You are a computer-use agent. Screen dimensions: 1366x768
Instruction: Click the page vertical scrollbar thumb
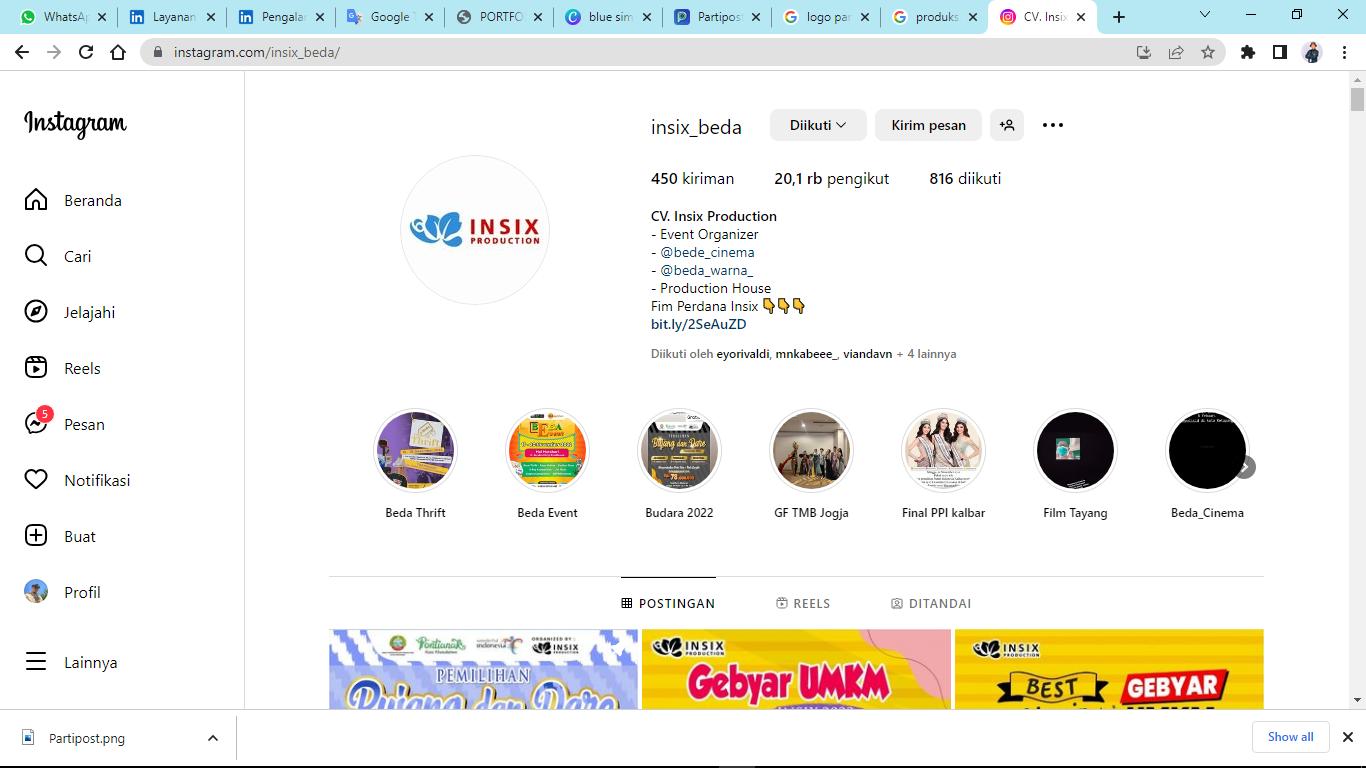[1357, 99]
